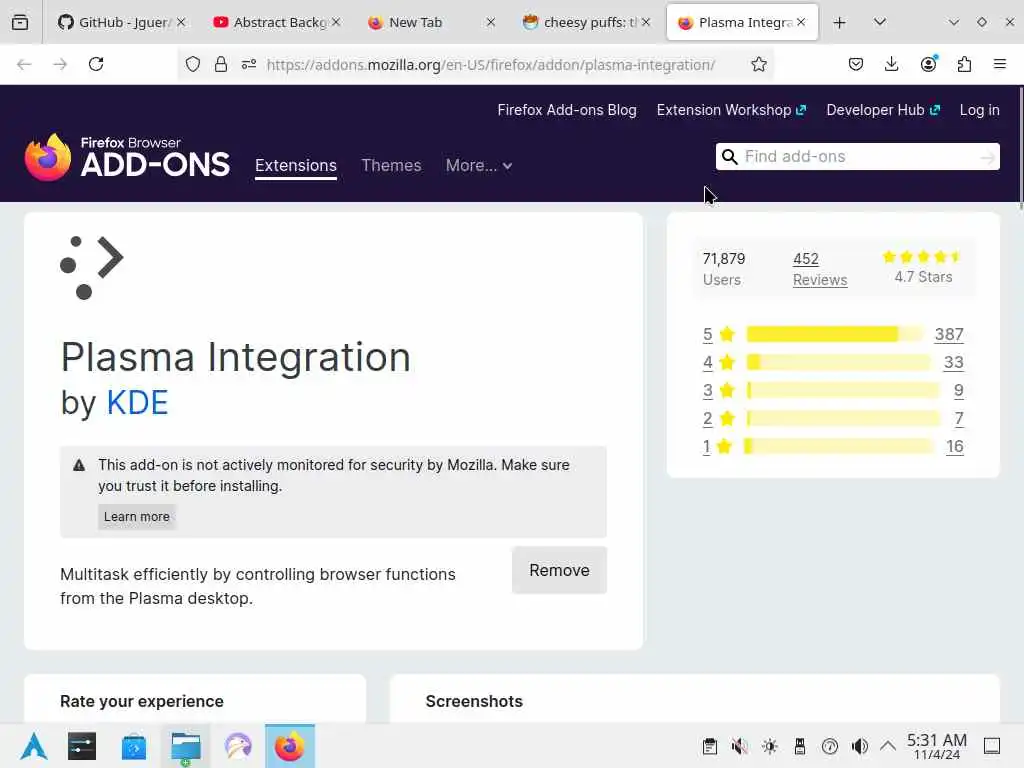Open KDE author link

[x=137, y=402]
